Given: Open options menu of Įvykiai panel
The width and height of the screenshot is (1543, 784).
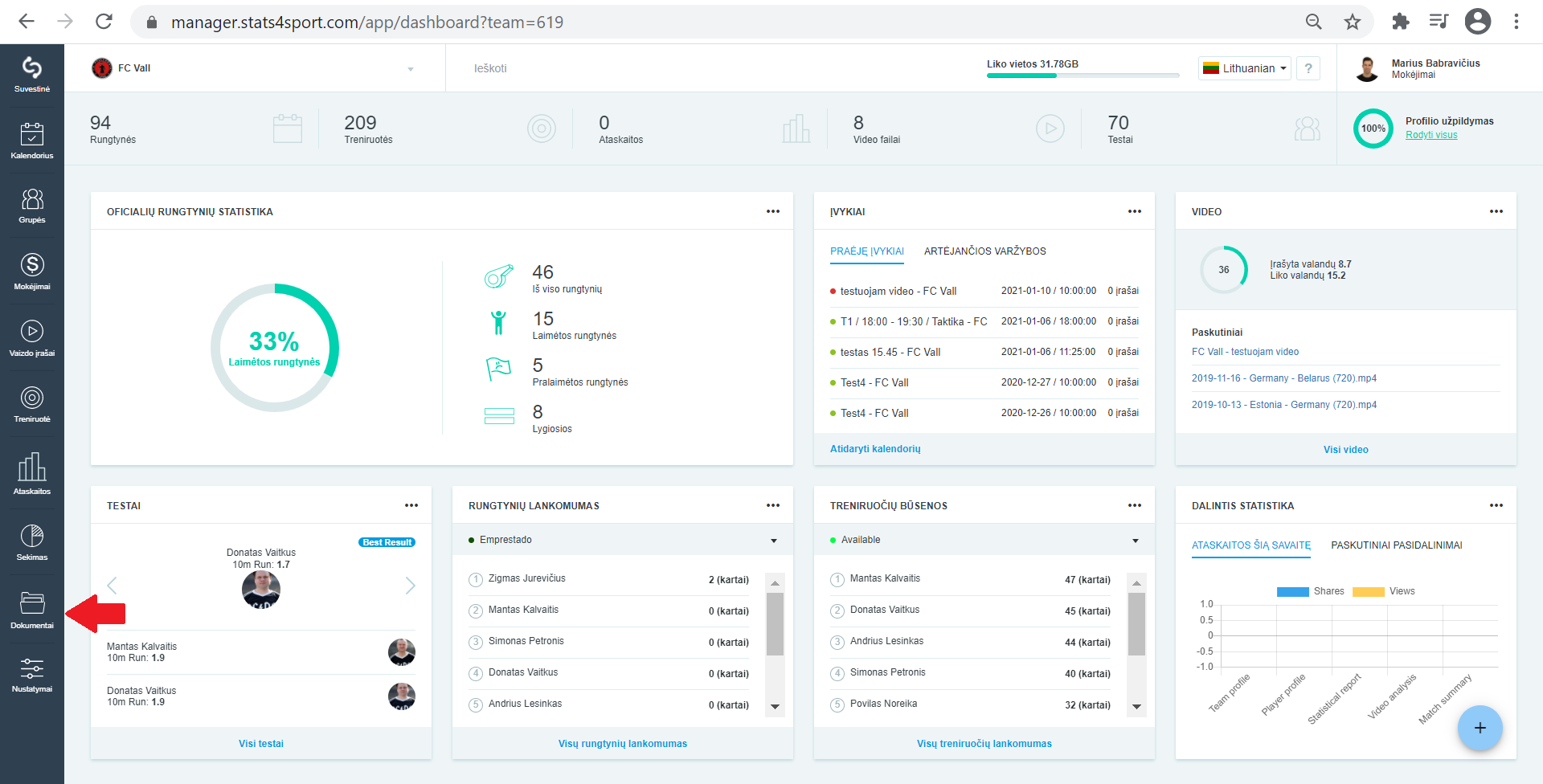Looking at the screenshot, I should click(x=1134, y=211).
